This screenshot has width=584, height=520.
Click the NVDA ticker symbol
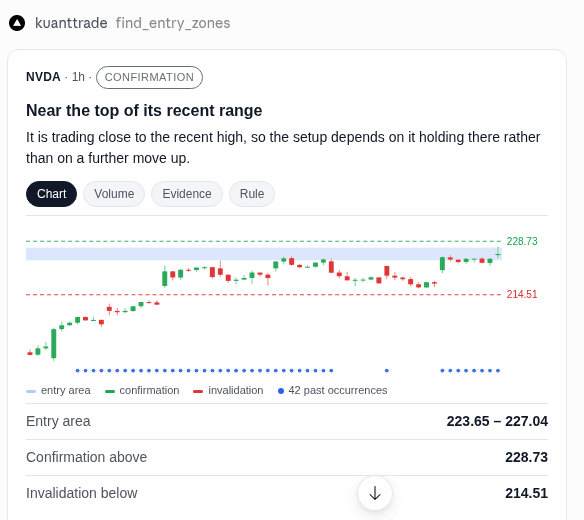43,77
